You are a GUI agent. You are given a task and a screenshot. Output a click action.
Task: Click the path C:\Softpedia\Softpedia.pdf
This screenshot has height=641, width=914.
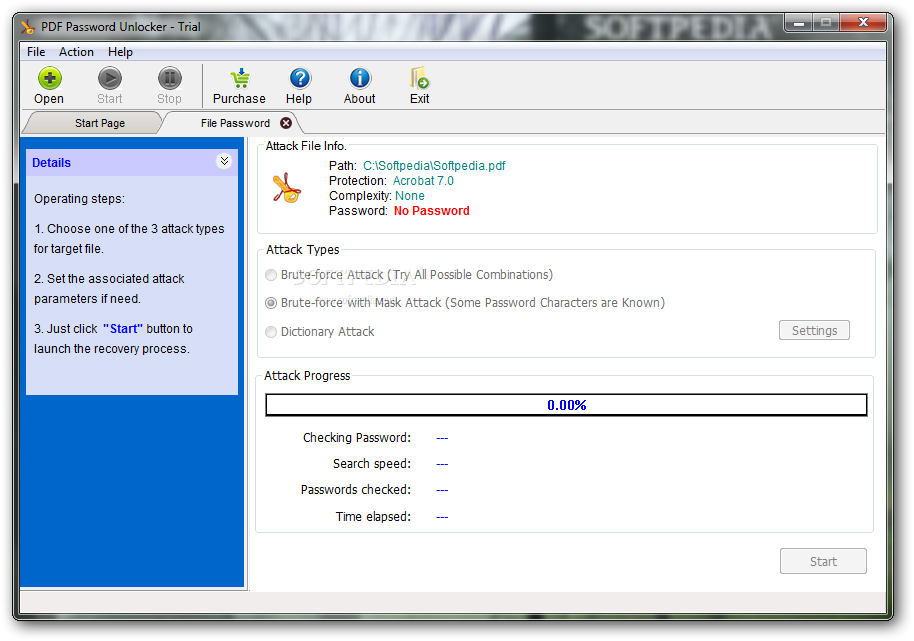[x=434, y=165]
